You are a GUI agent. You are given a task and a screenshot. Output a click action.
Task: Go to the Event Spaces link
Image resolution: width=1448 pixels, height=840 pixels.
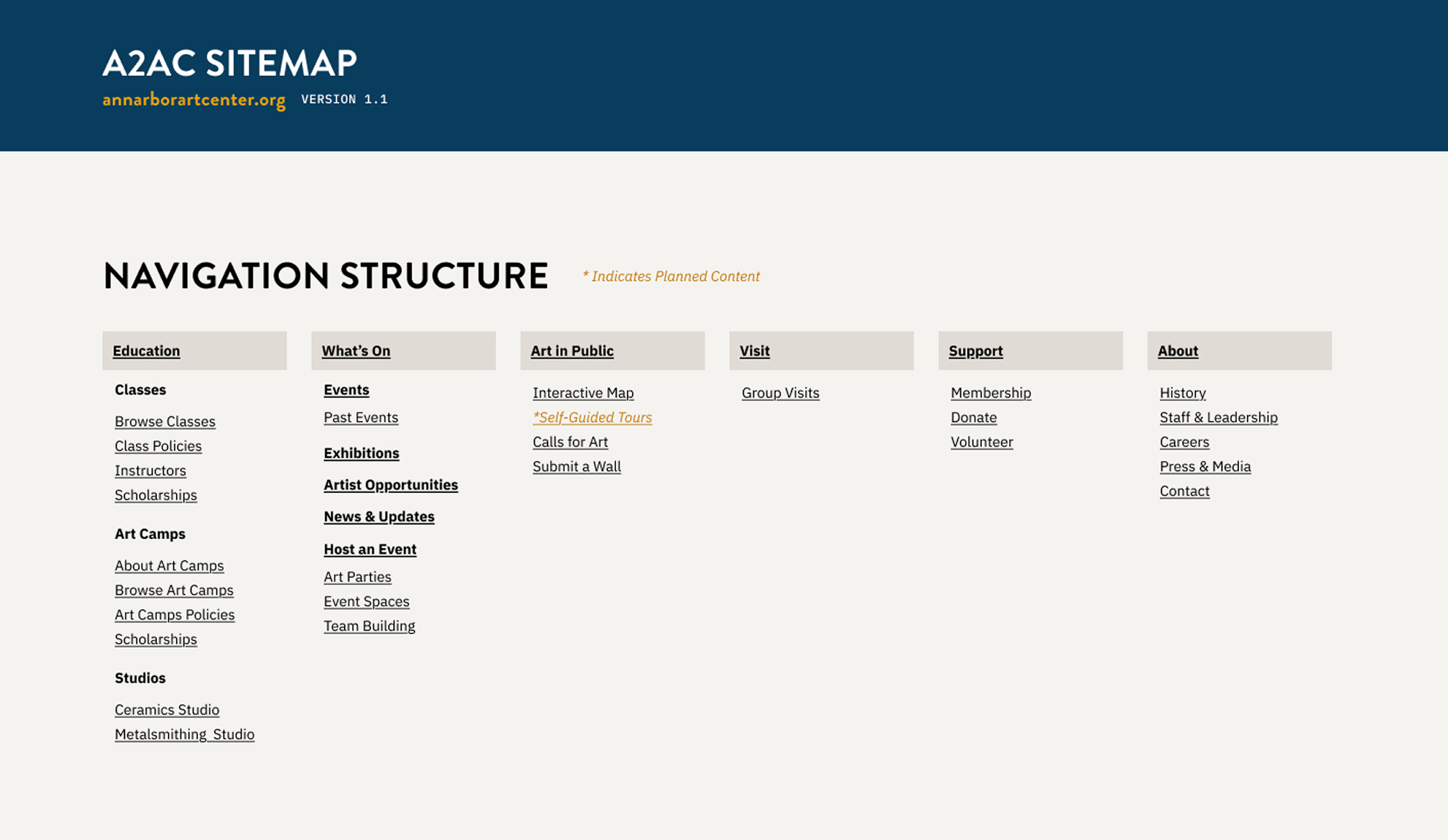(367, 602)
